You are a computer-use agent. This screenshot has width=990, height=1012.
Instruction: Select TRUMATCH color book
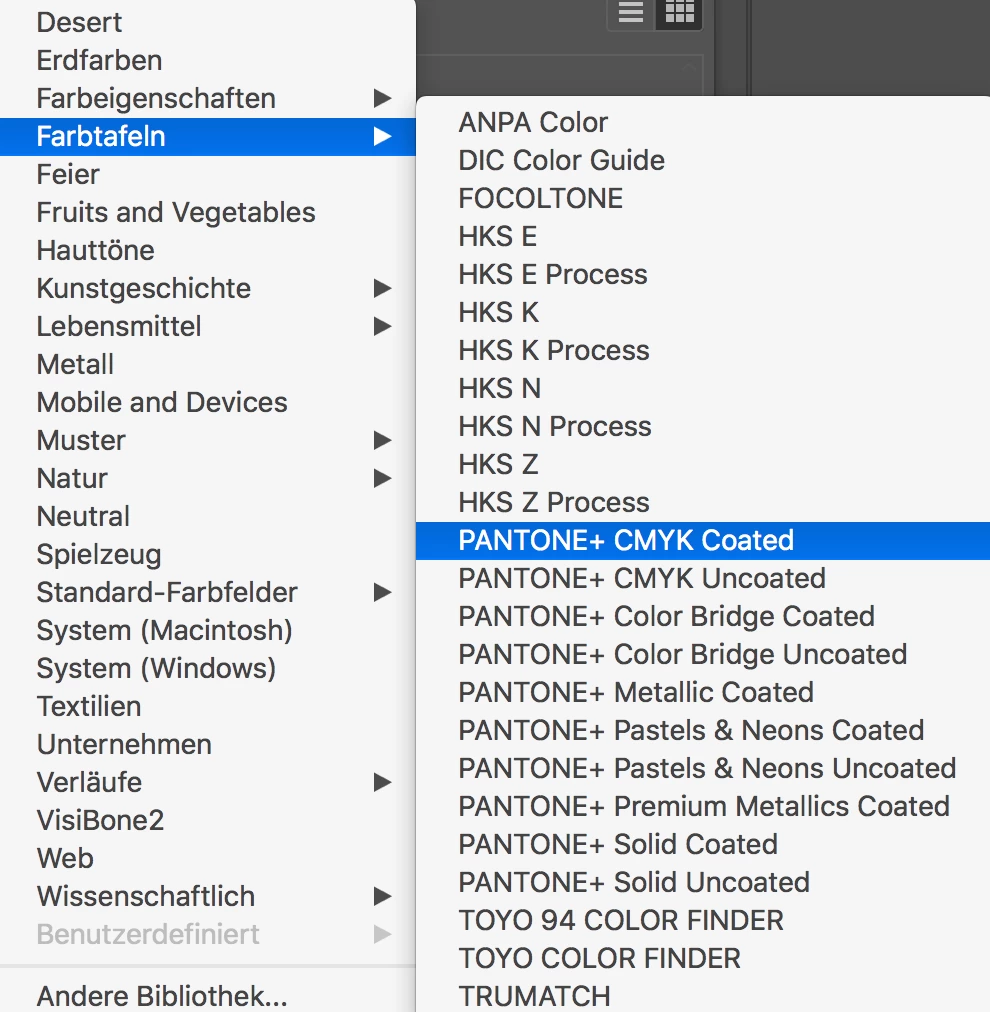coord(703,996)
